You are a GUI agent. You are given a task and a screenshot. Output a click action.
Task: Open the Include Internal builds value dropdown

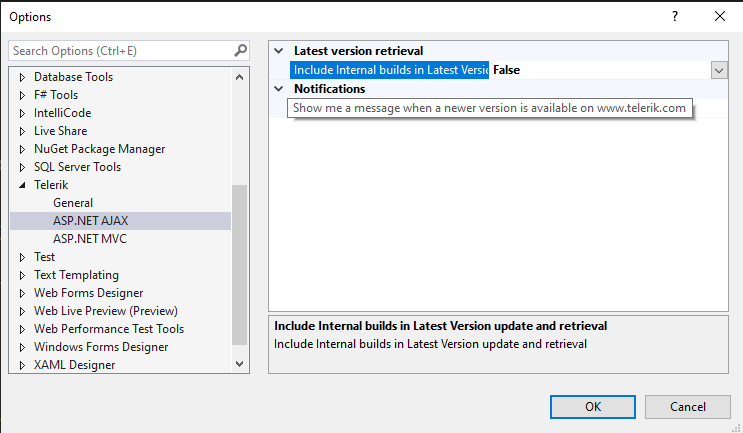click(x=719, y=70)
